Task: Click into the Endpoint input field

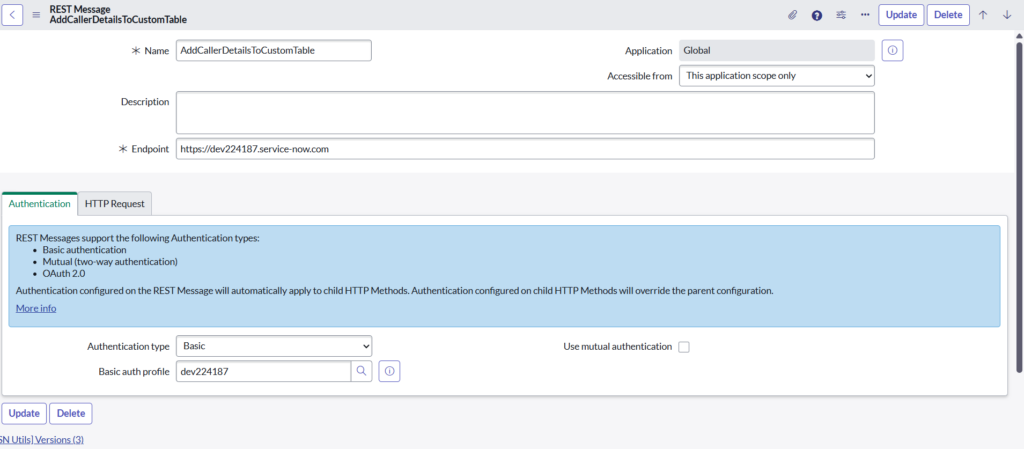Action: 525,149
